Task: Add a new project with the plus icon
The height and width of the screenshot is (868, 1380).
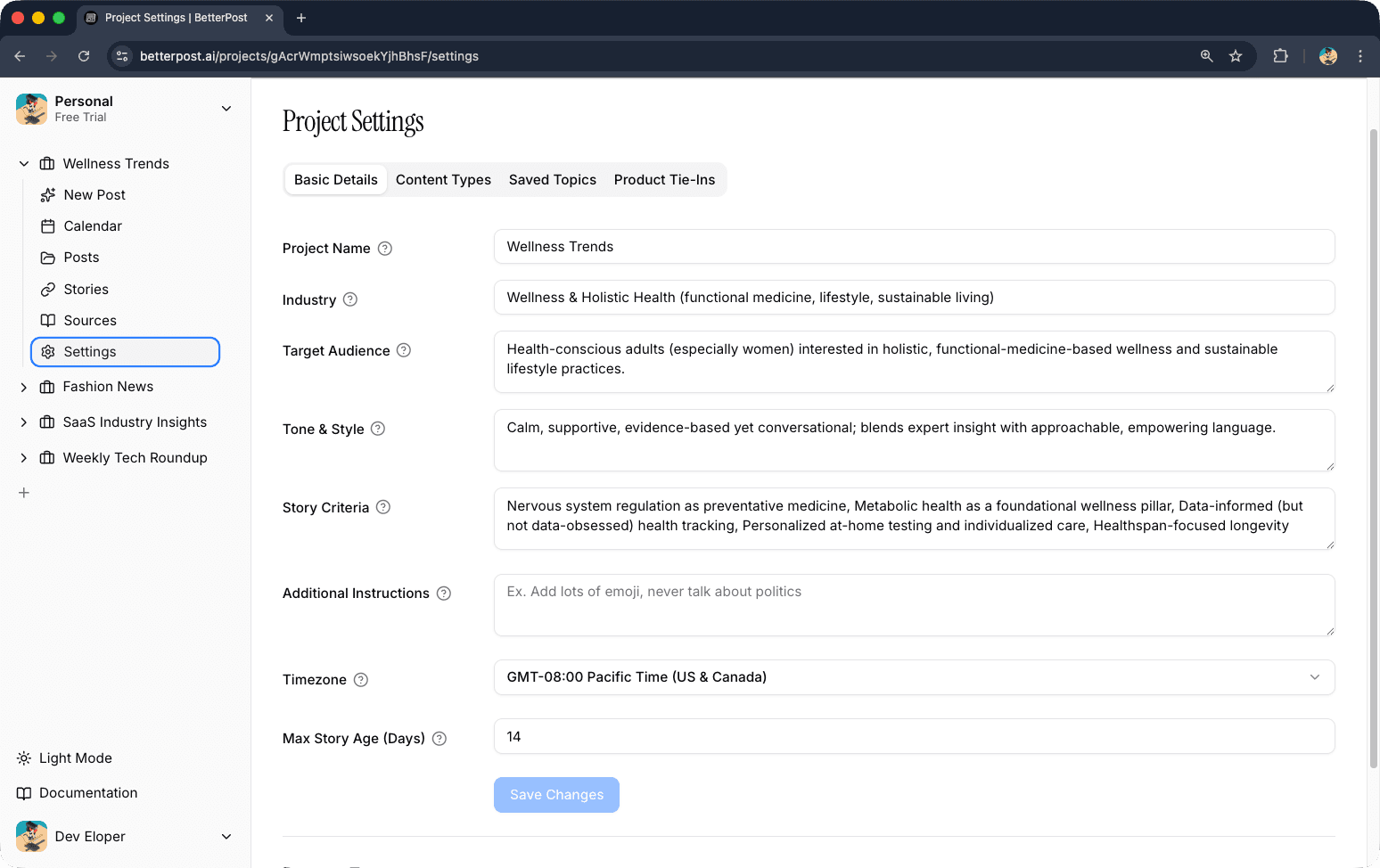Action: click(23, 492)
